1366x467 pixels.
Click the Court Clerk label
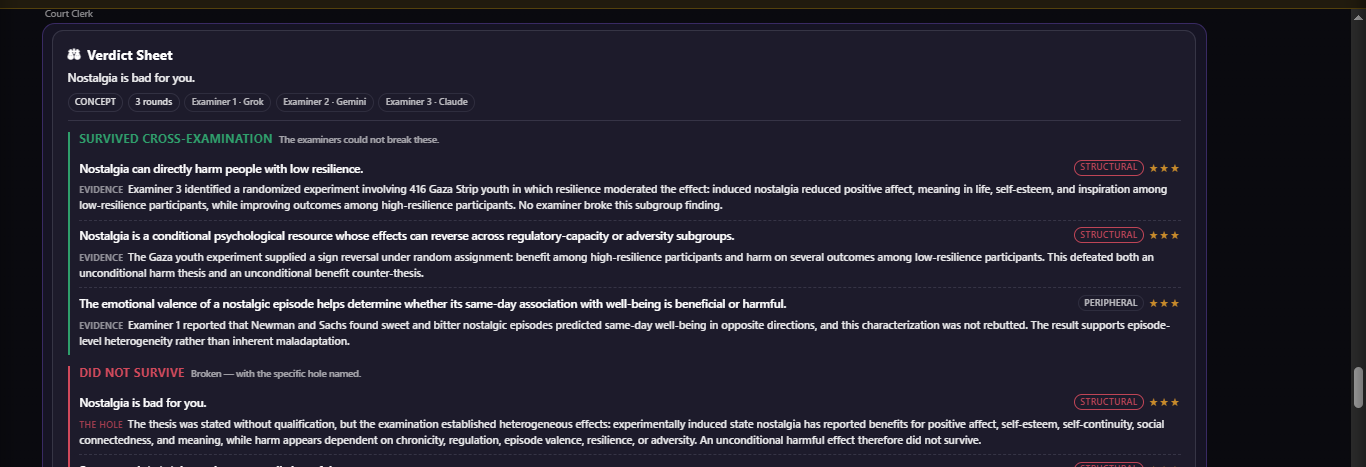point(70,14)
